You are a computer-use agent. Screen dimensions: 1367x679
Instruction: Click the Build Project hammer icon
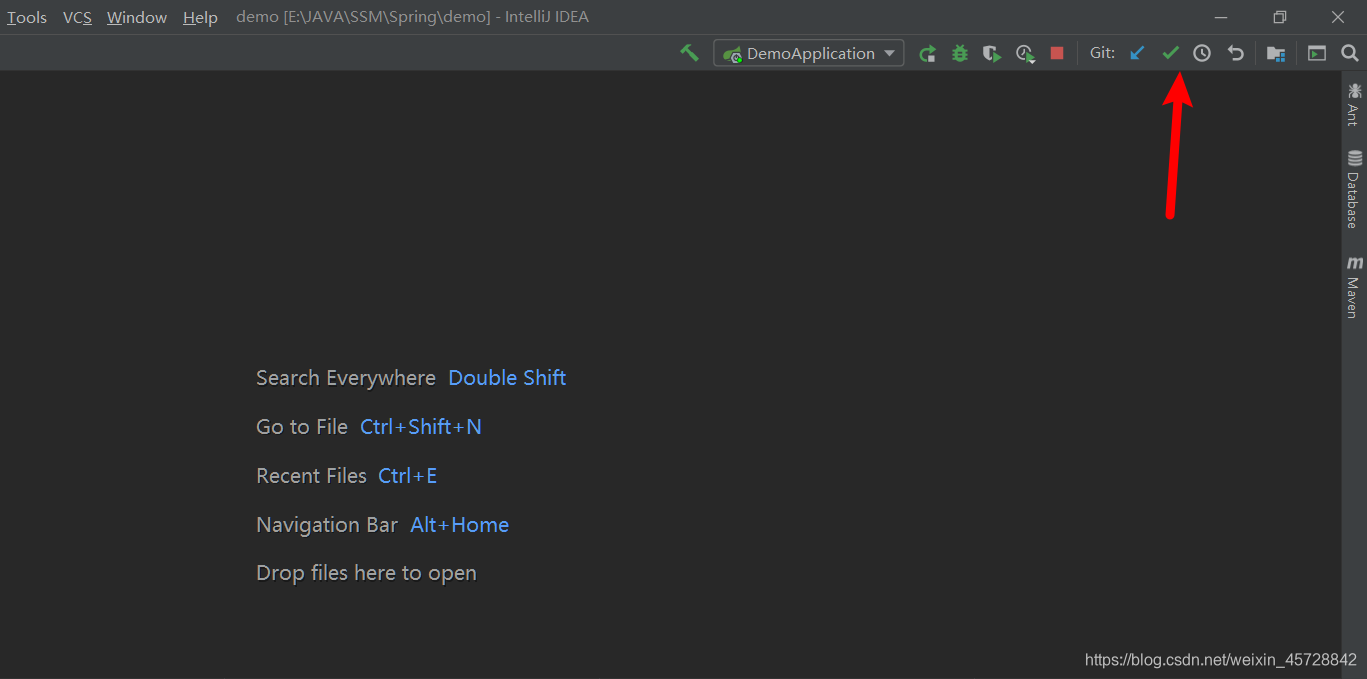click(689, 53)
